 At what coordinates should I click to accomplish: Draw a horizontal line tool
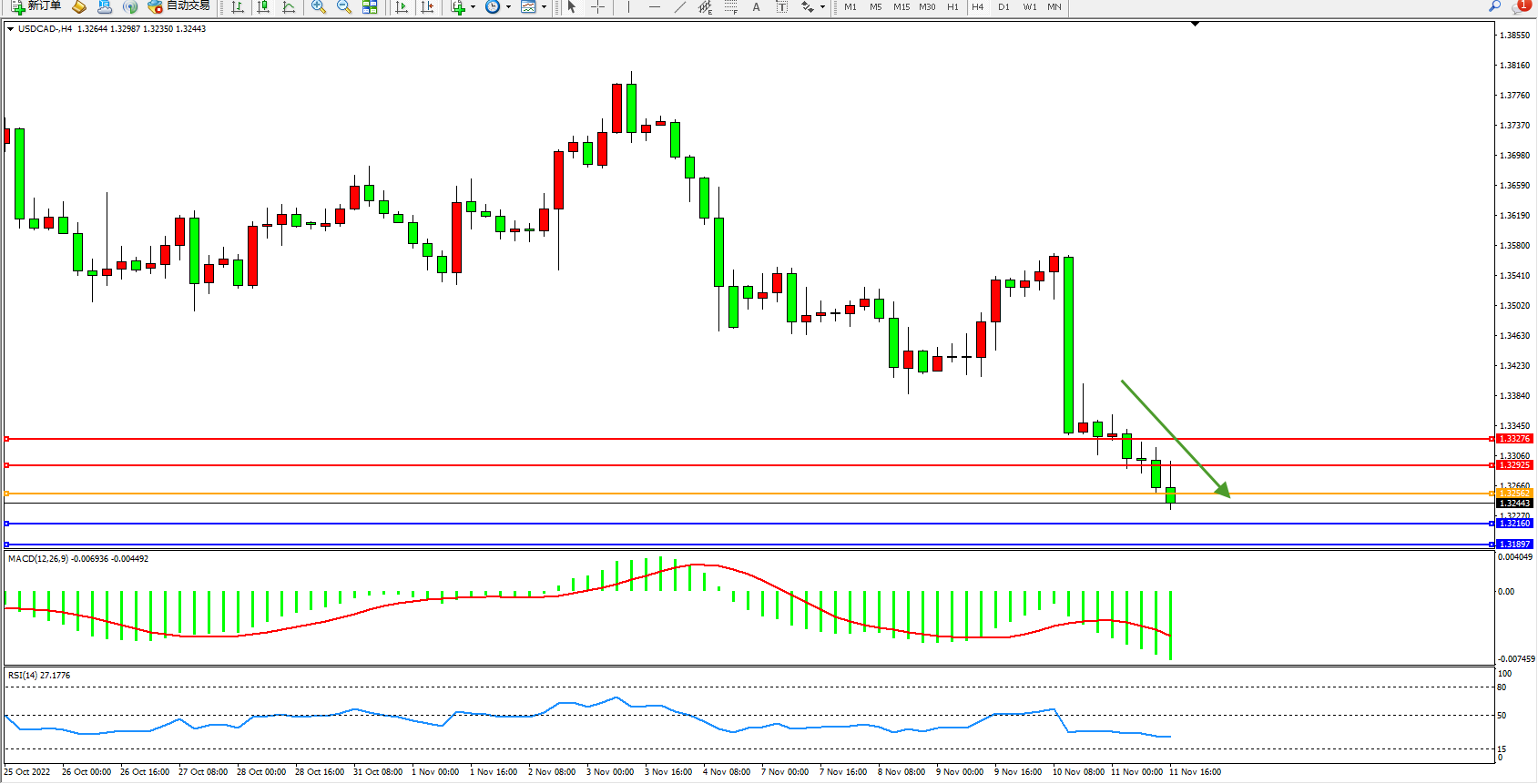[x=654, y=7]
